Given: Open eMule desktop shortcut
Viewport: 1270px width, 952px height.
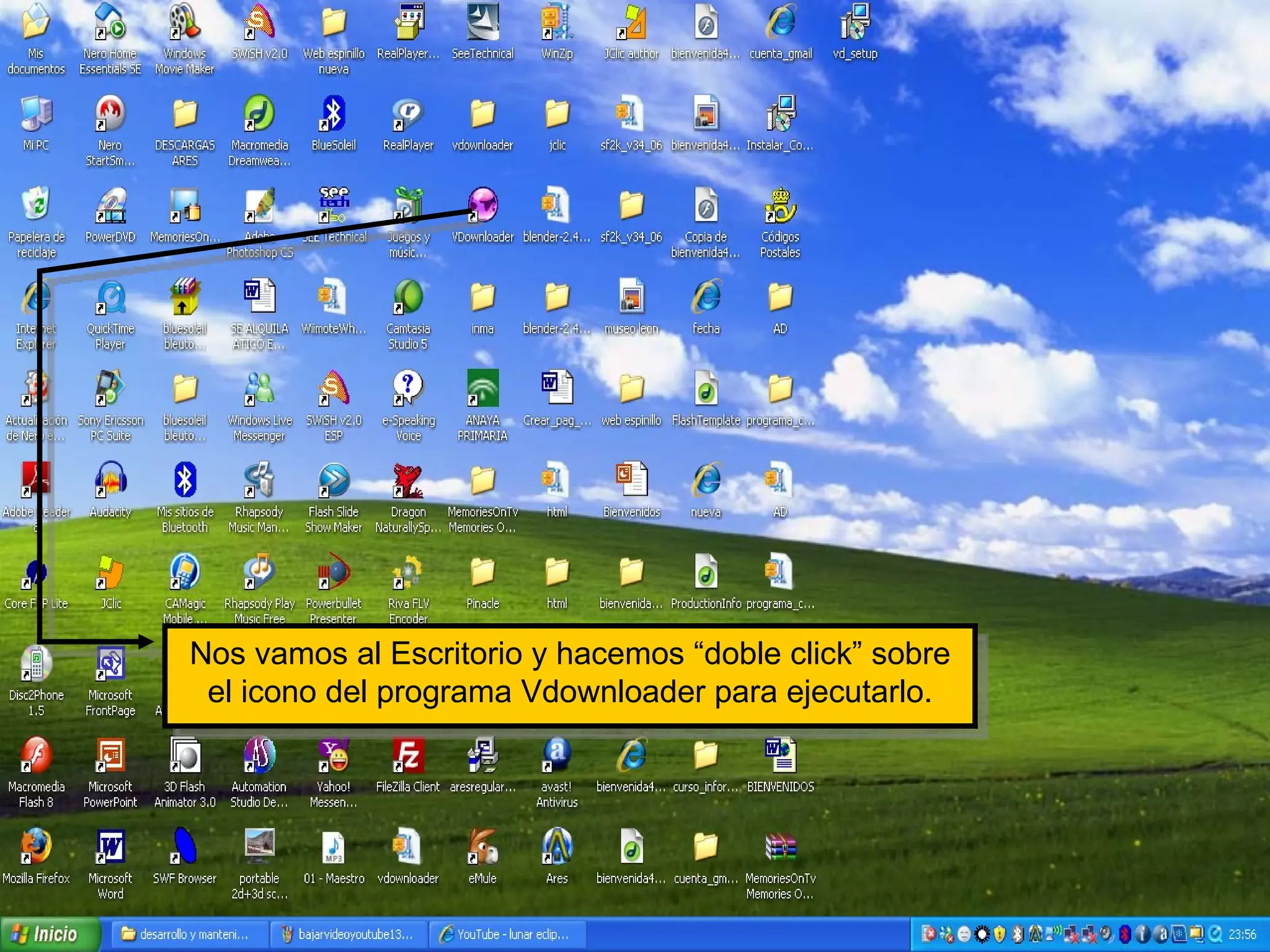Looking at the screenshot, I should (x=482, y=847).
